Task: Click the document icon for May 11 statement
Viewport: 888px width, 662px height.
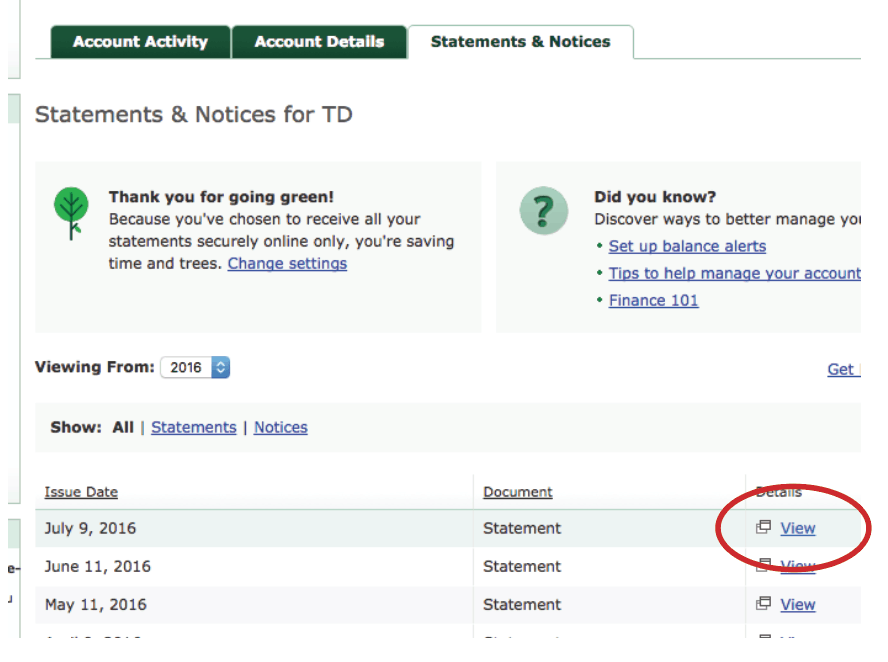Action: coord(762,604)
